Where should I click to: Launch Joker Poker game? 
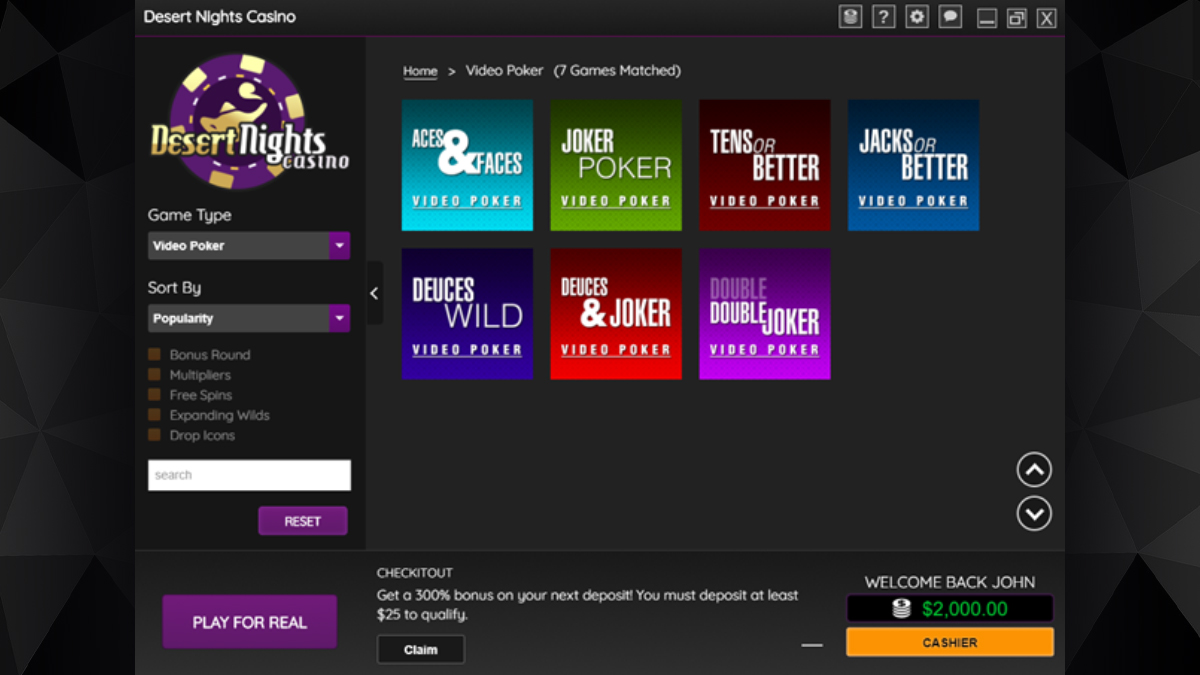tap(616, 165)
